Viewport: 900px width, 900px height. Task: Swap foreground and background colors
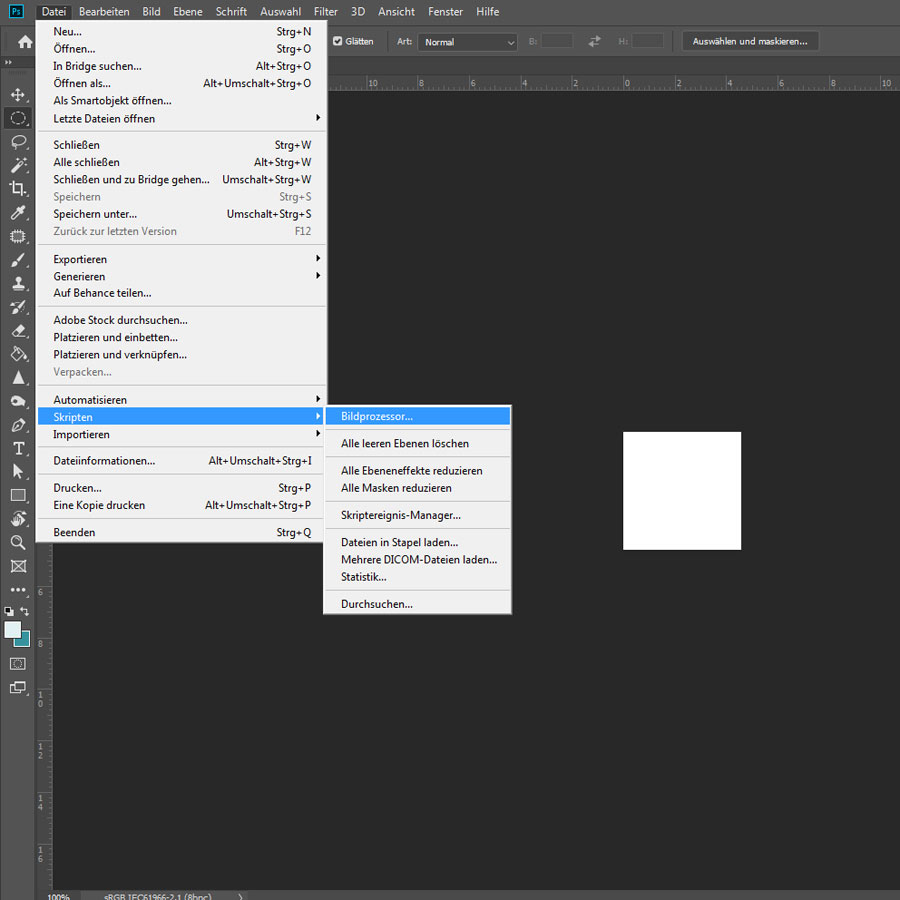pyautogui.click(x=25, y=611)
